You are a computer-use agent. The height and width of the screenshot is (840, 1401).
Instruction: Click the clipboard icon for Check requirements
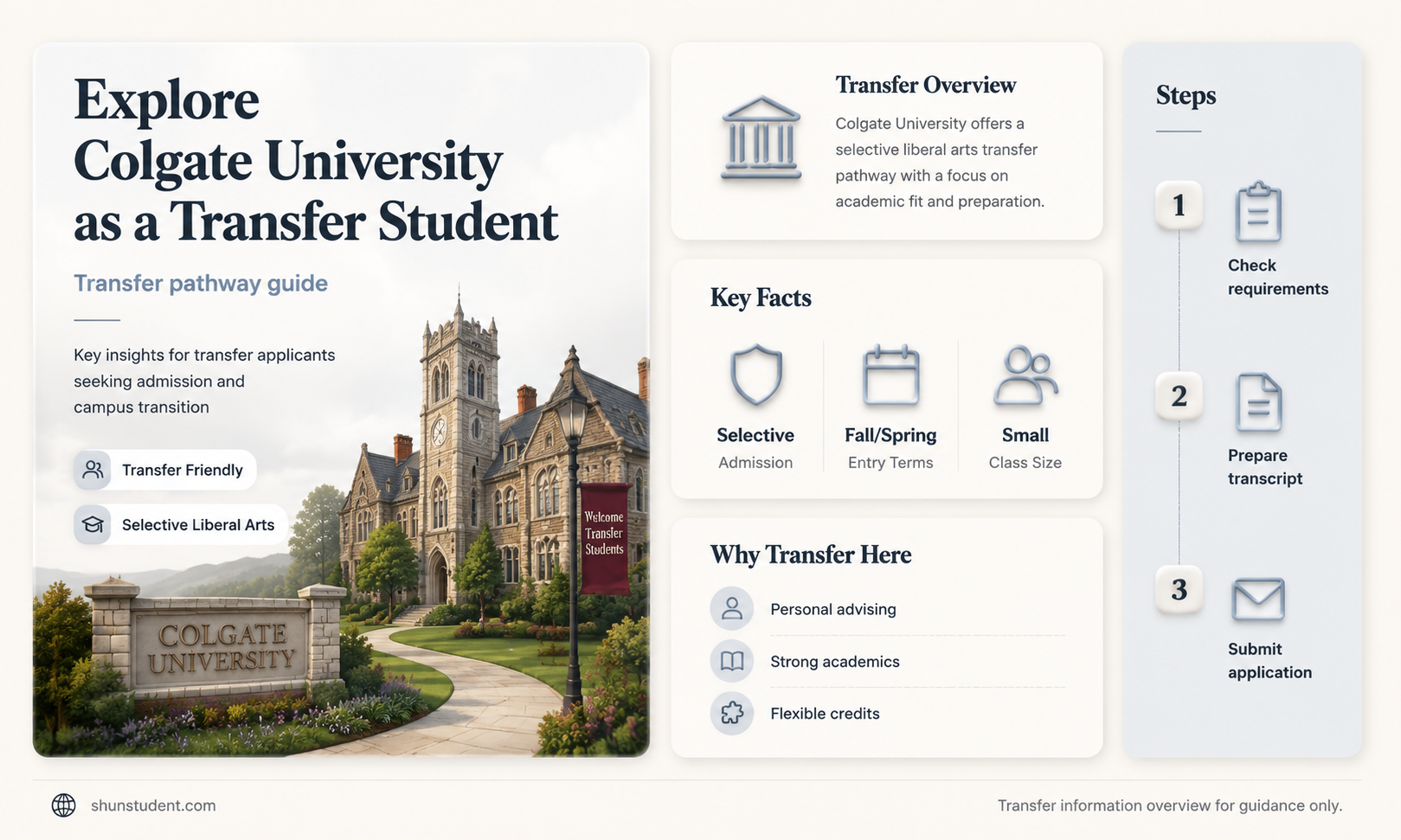(1257, 212)
